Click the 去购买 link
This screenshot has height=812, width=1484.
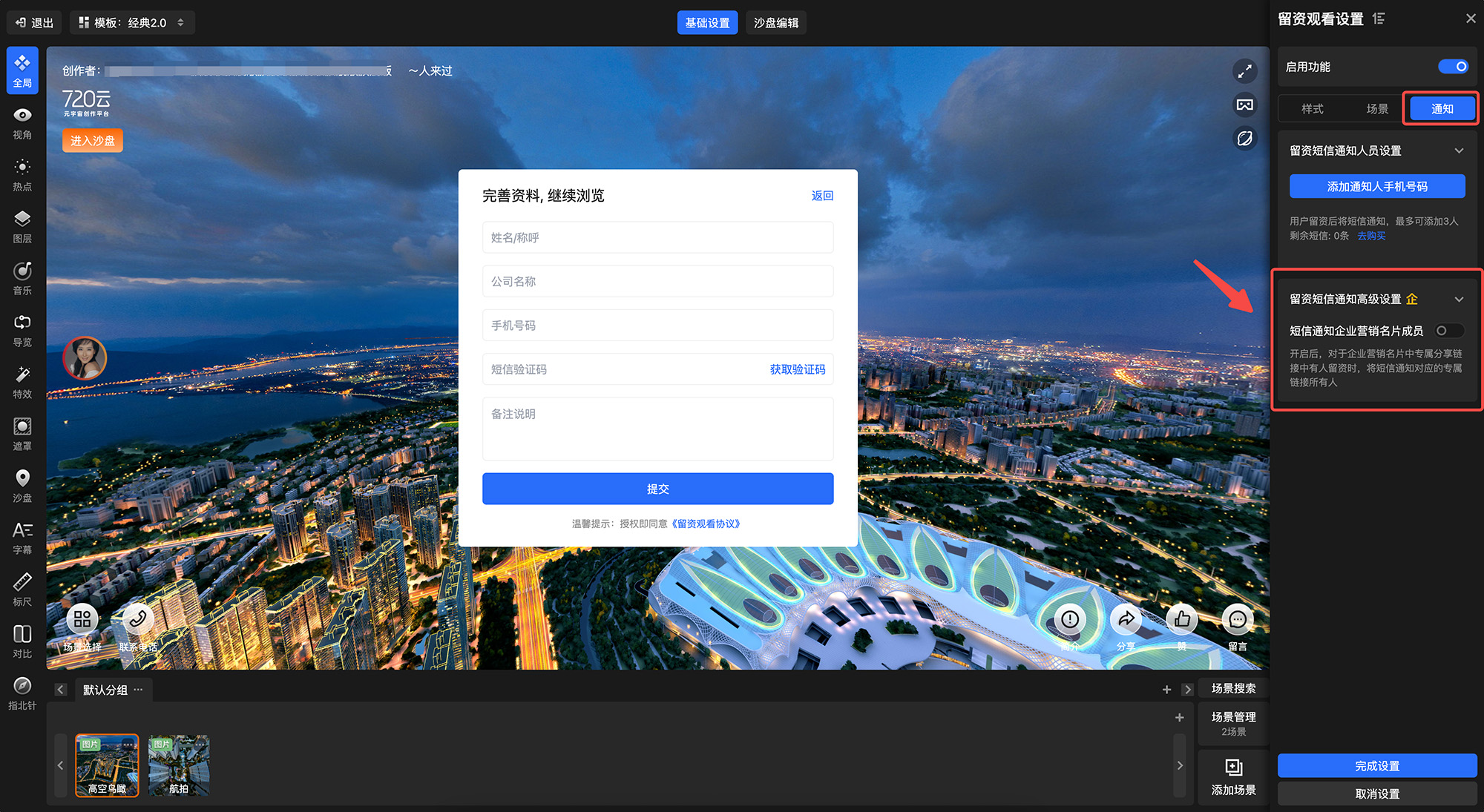tap(1371, 236)
